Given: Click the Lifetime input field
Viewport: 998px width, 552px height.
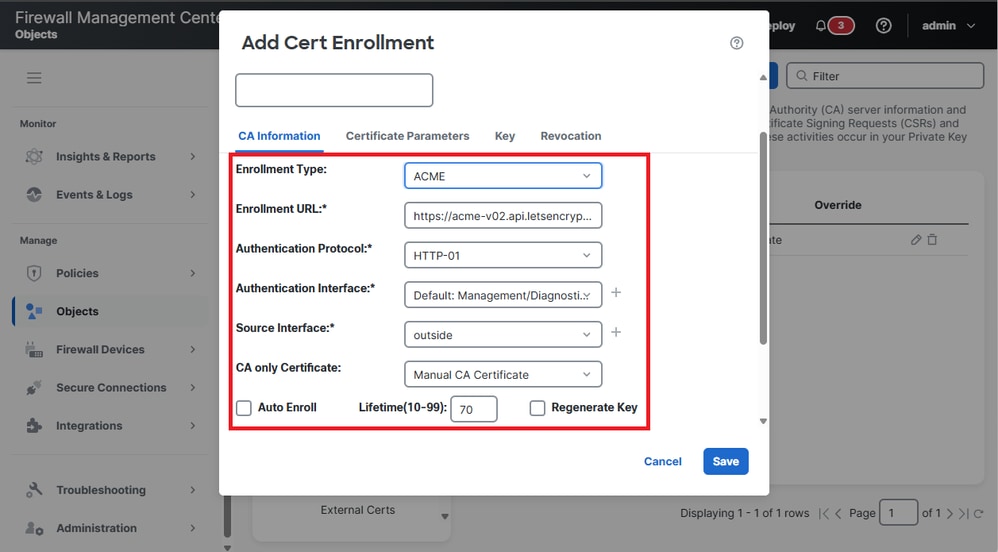Looking at the screenshot, I should (474, 409).
